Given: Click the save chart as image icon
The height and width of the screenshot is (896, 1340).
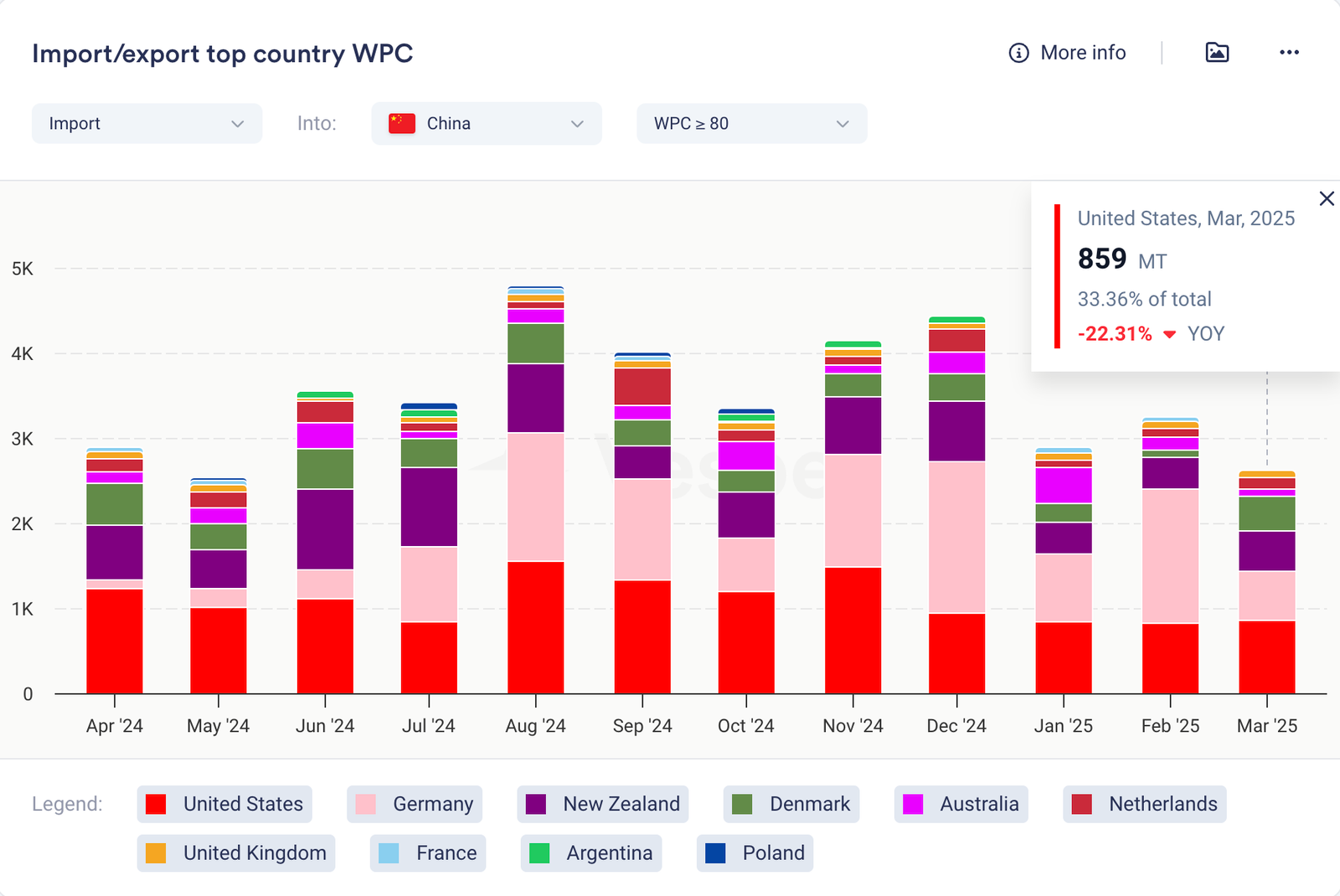Looking at the screenshot, I should click(1217, 53).
